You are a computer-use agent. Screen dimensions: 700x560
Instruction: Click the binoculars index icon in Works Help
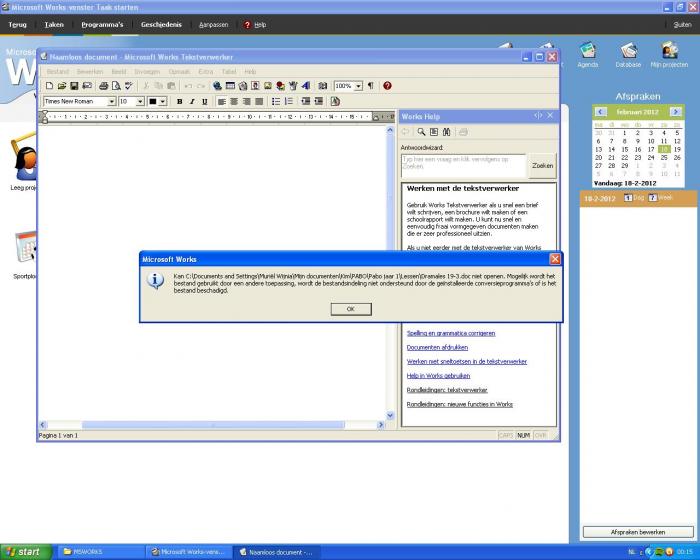coord(446,132)
